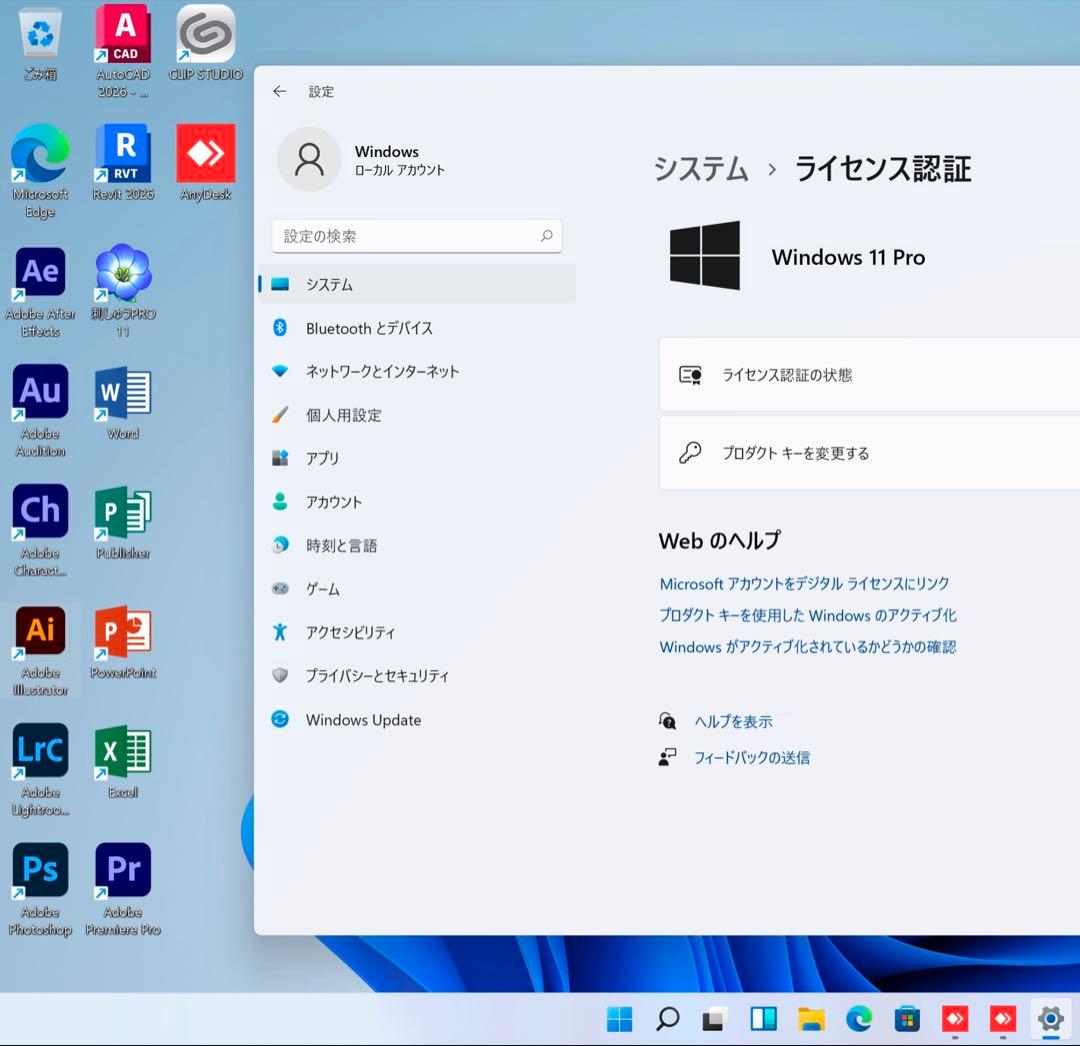The height and width of the screenshot is (1046, 1080).
Task: Expand the ライセンス認証の状態 section
Action: (x=870, y=374)
